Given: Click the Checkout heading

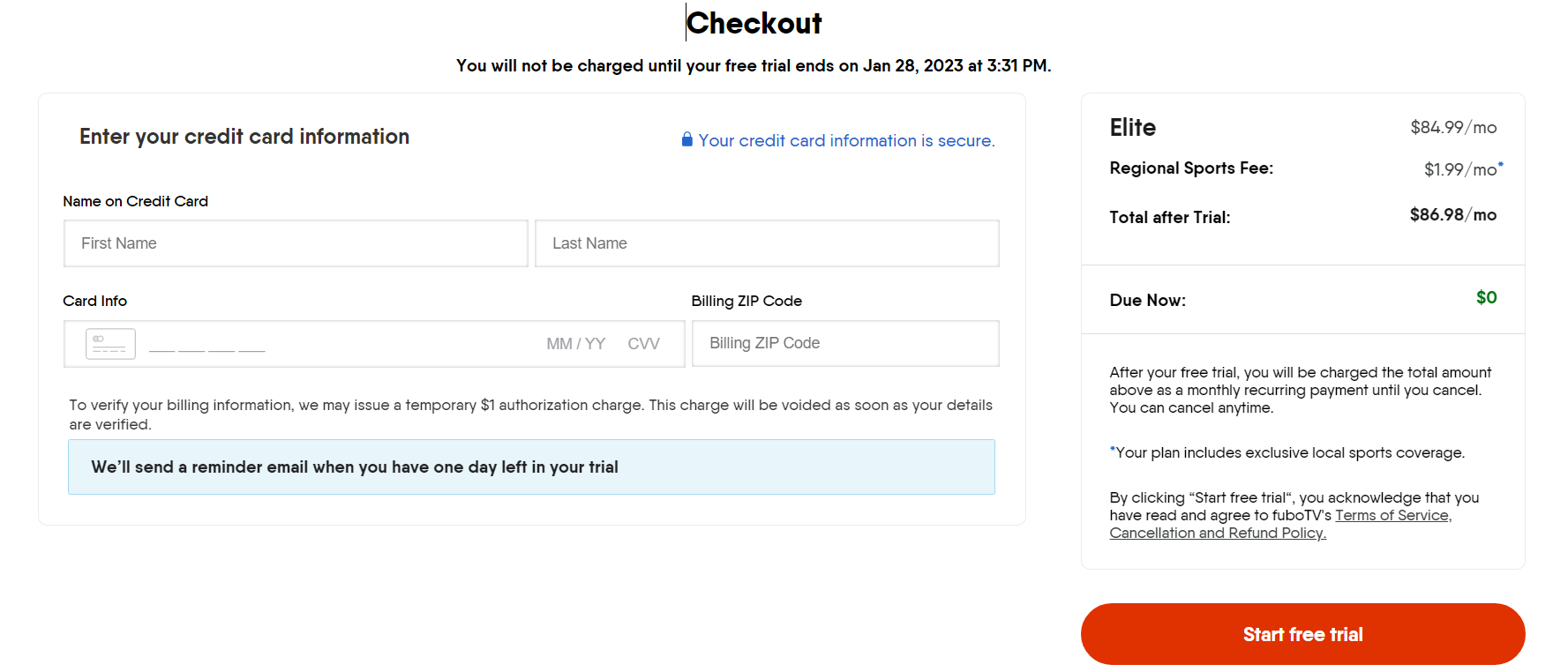Looking at the screenshot, I should [754, 23].
